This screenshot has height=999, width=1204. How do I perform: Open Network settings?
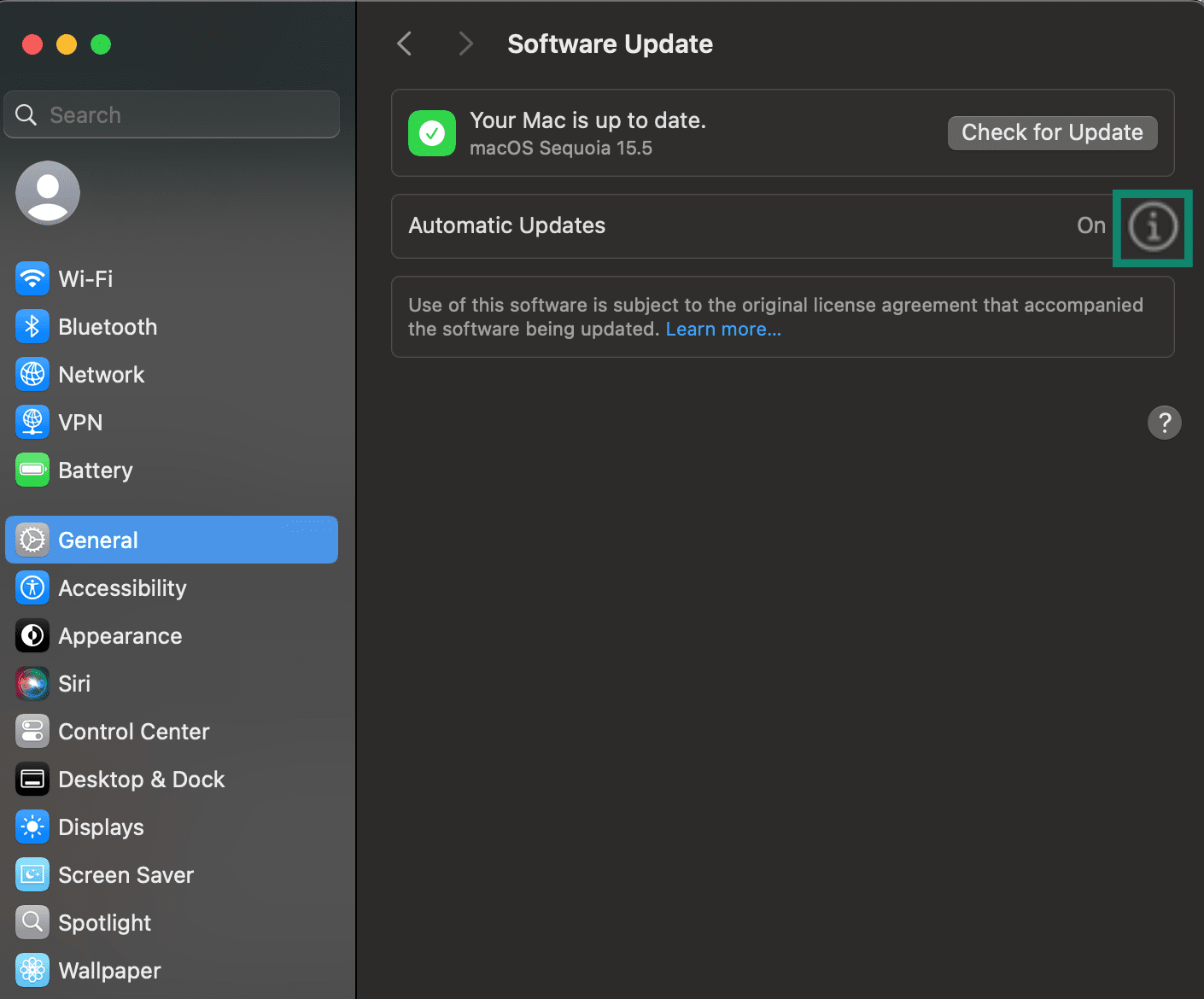tap(101, 374)
